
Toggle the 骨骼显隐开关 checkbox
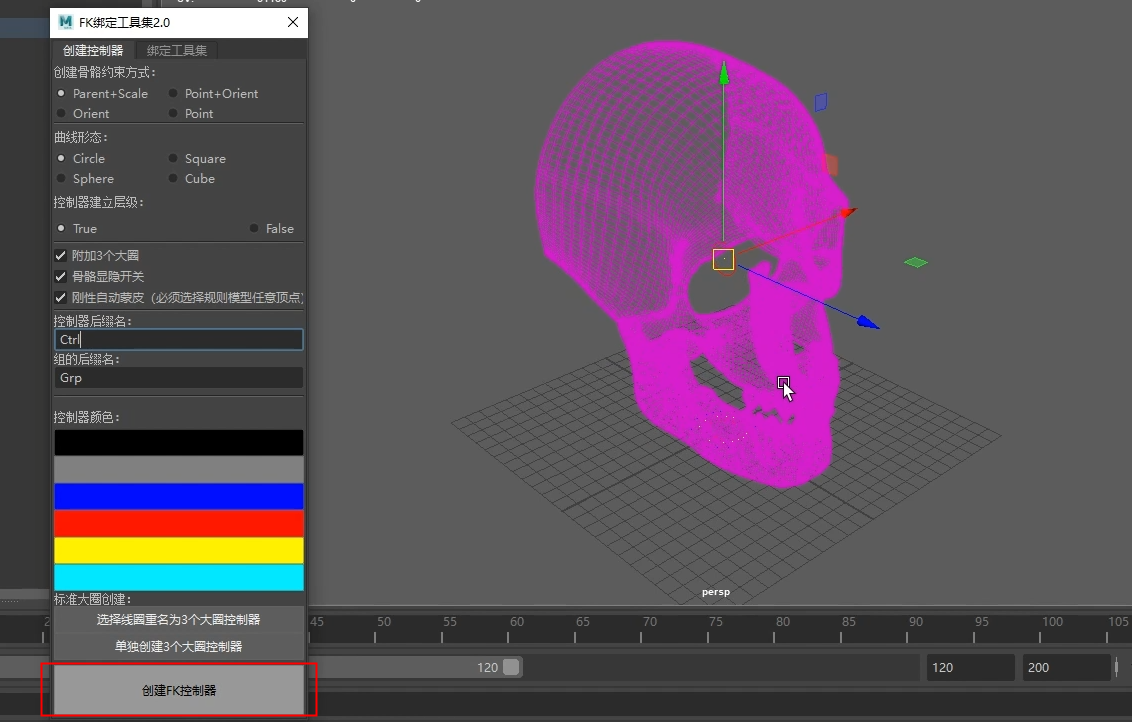61,276
